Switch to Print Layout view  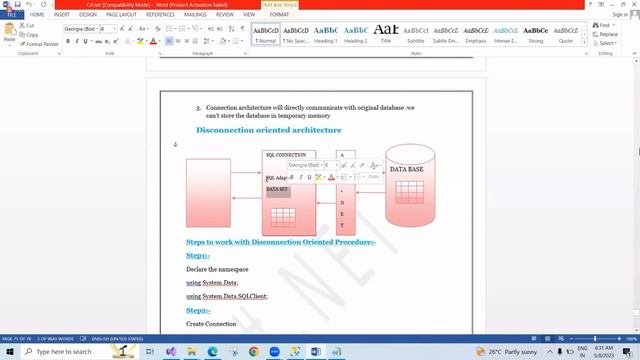(547, 339)
